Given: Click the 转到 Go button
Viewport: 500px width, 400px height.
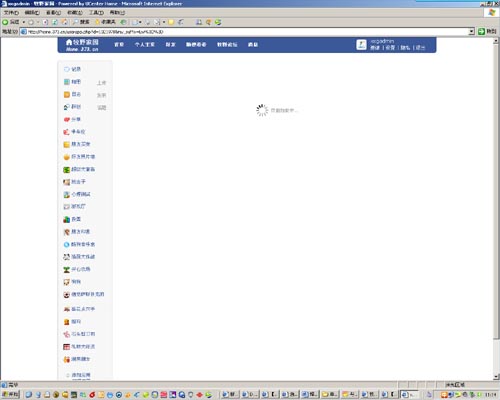Looking at the screenshot, I should (x=487, y=31).
